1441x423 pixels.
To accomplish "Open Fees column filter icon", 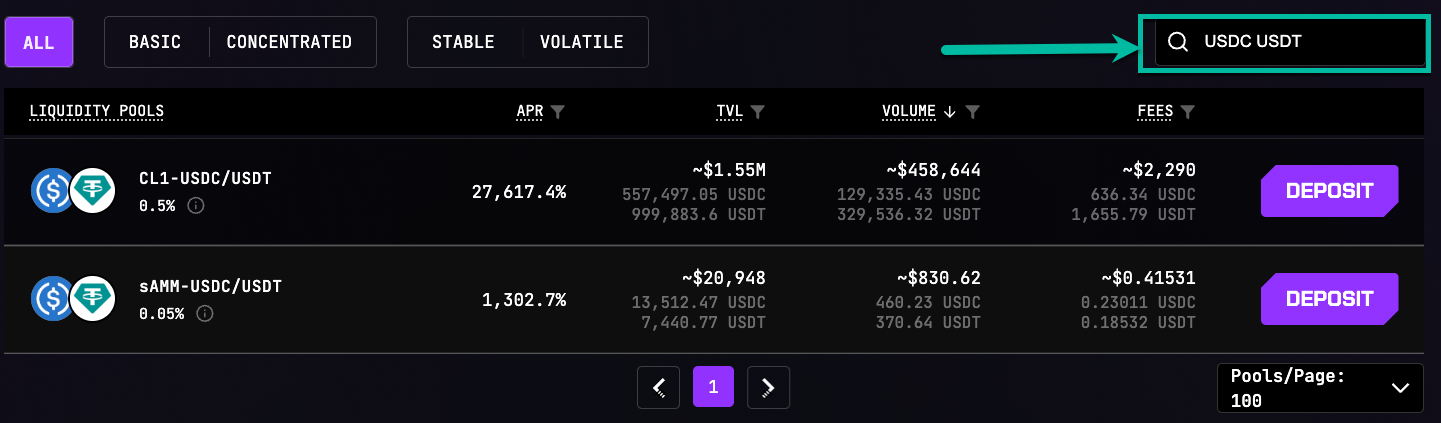I will (x=1188, y=111).
